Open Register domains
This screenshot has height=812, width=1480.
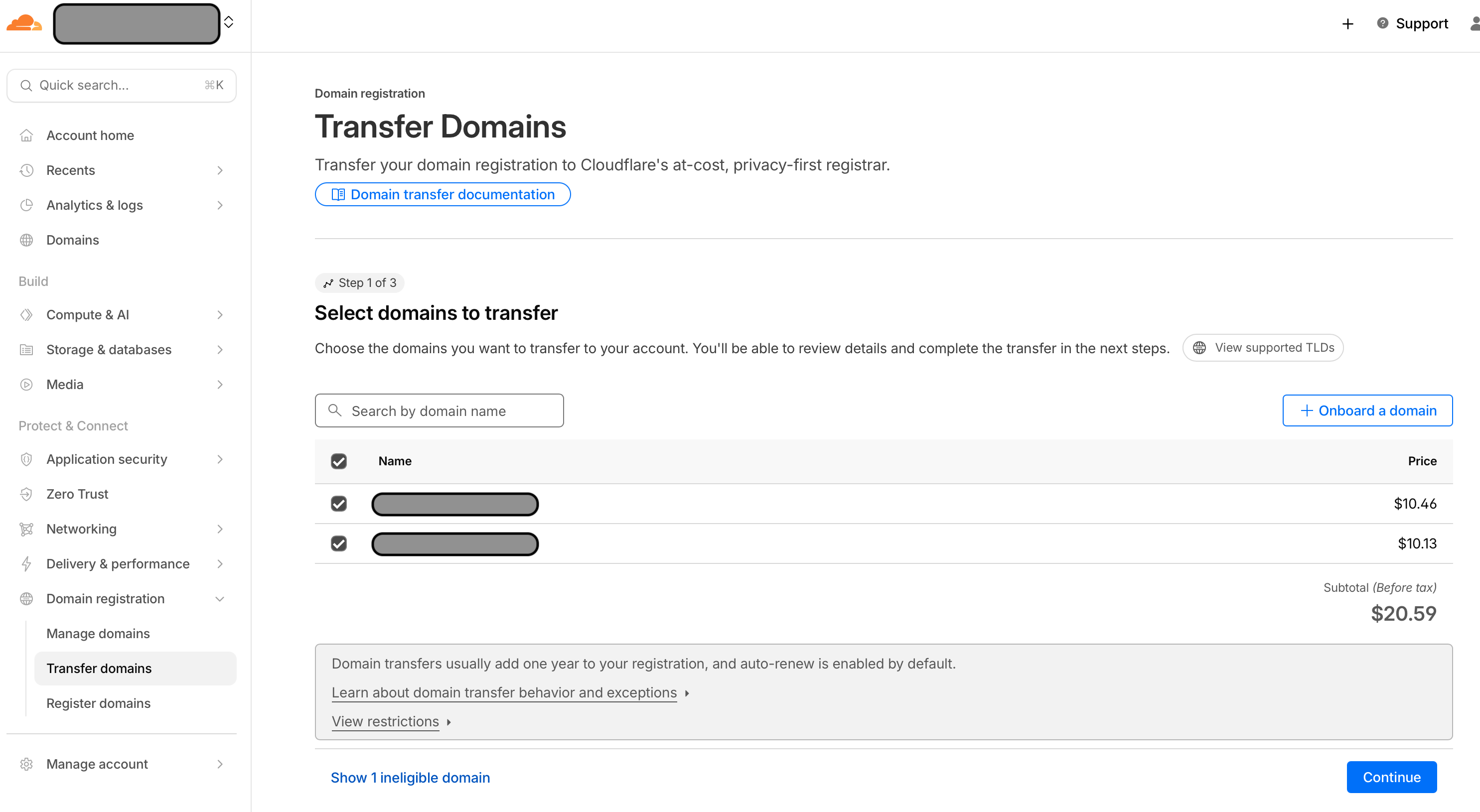[98, 703]
